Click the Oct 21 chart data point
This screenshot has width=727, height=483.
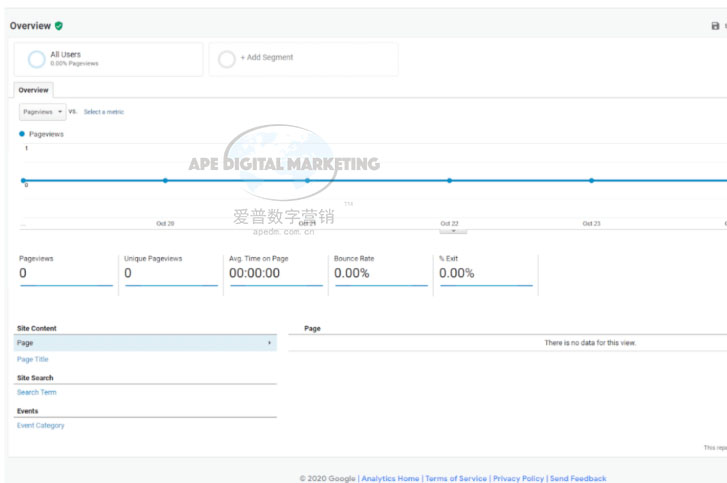point(307,180)
